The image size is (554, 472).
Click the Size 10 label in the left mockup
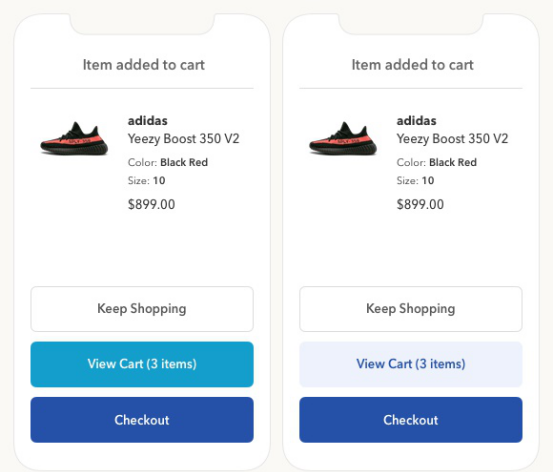tap(147, 181)
